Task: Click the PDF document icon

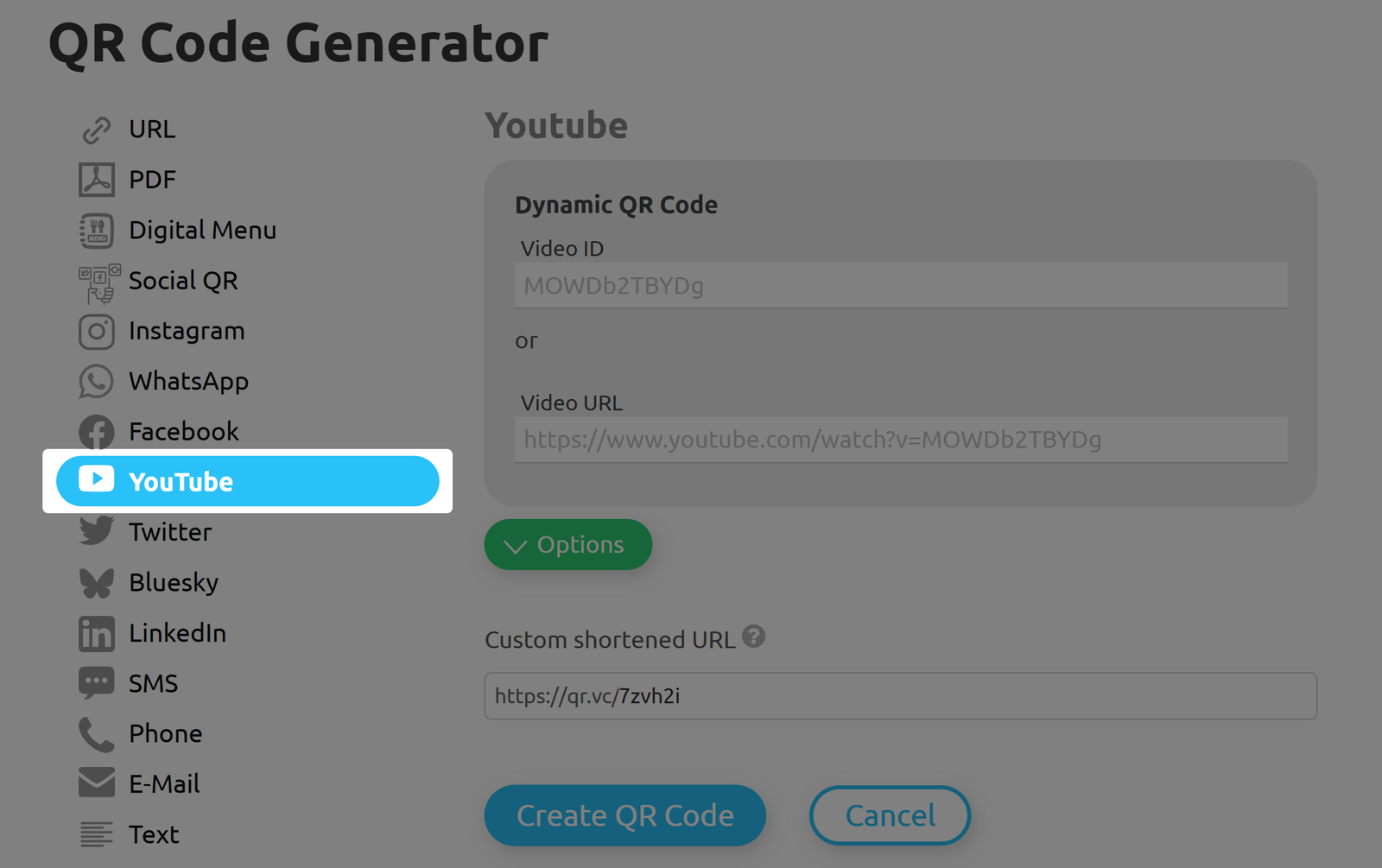Action: click(97, 179)
